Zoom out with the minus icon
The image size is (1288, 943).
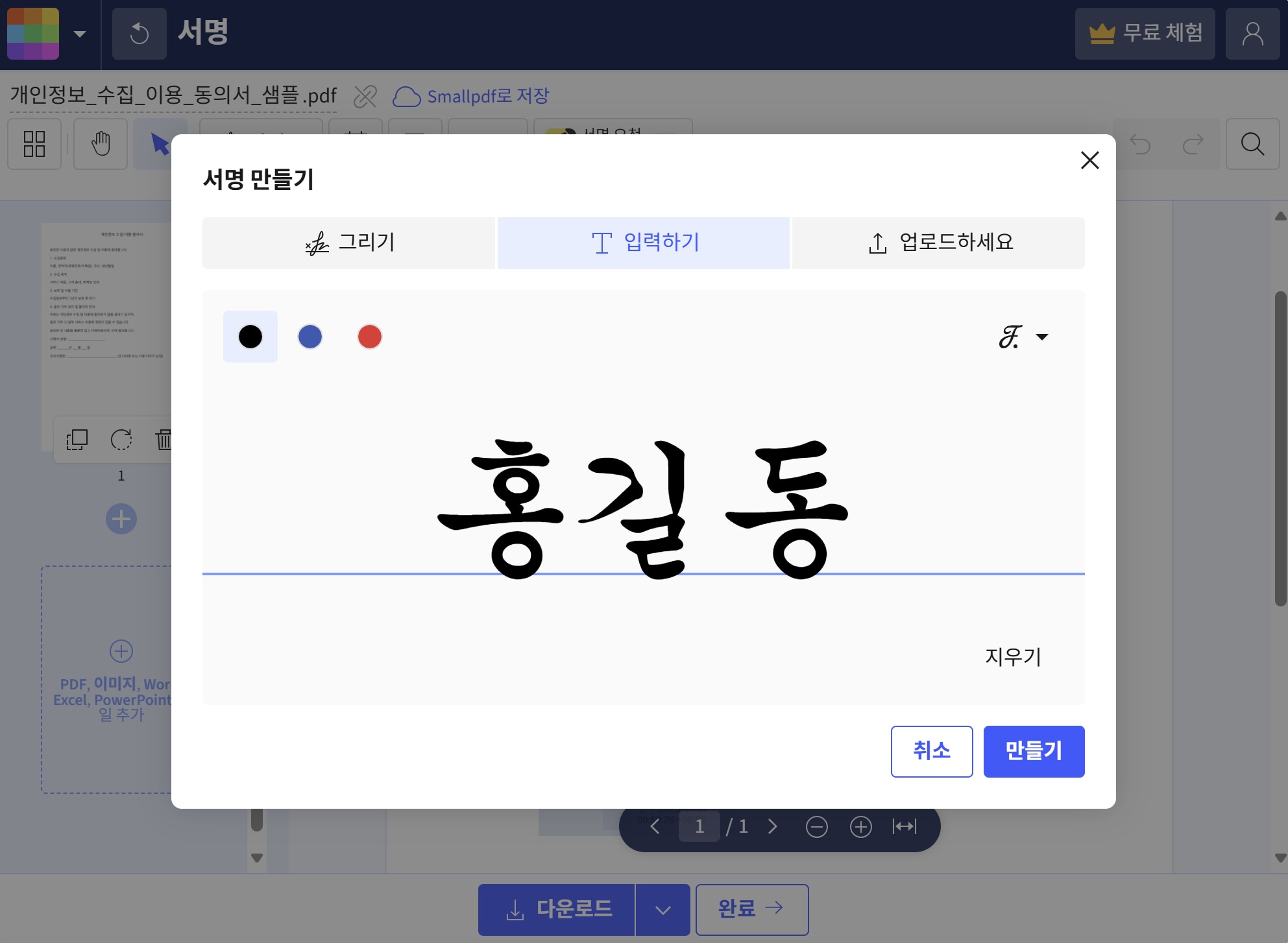click(x=817, y=827)
